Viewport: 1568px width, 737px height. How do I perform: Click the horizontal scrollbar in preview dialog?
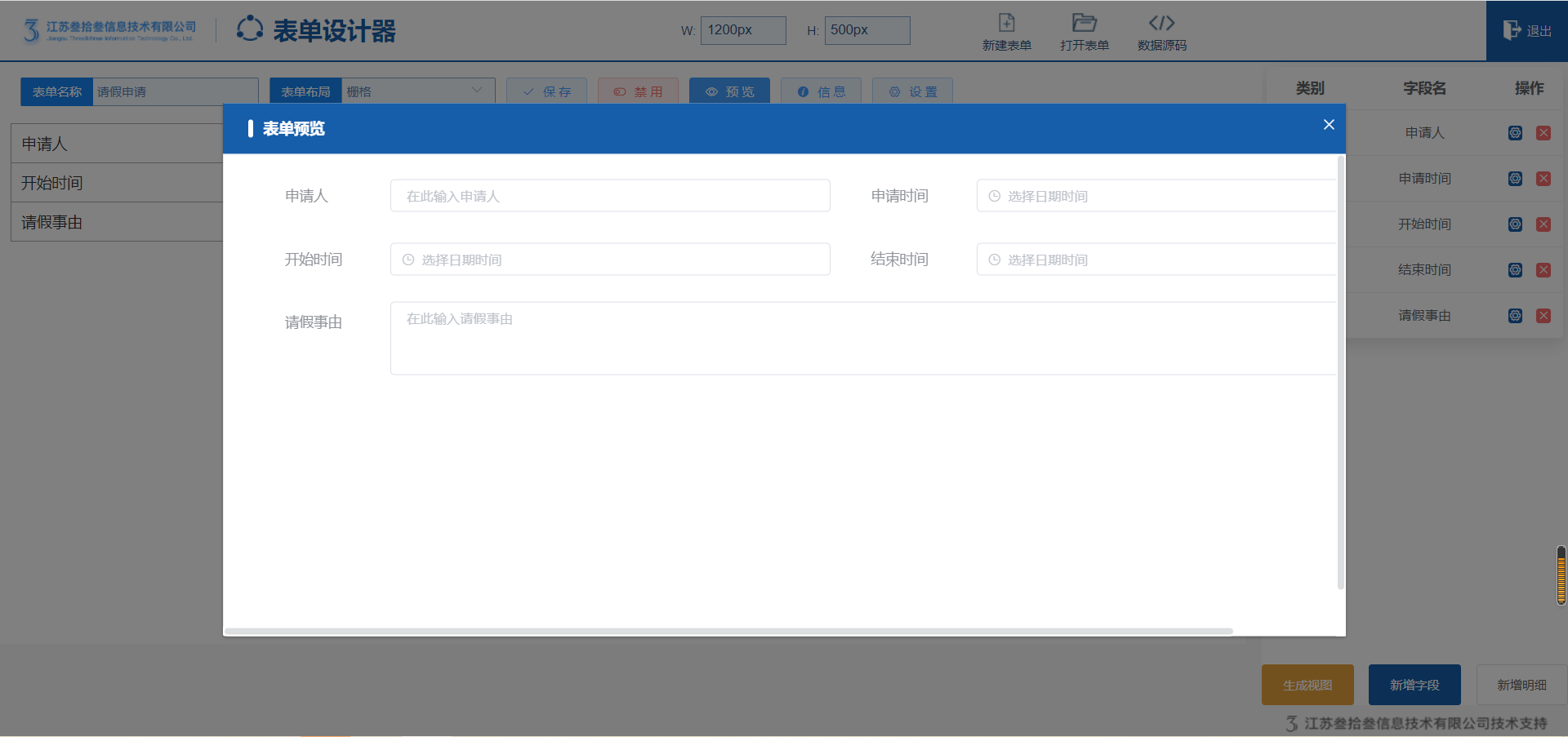728,631
